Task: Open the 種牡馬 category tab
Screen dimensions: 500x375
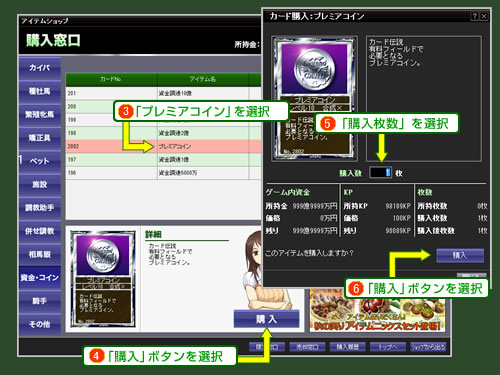Action: (40, 91)
